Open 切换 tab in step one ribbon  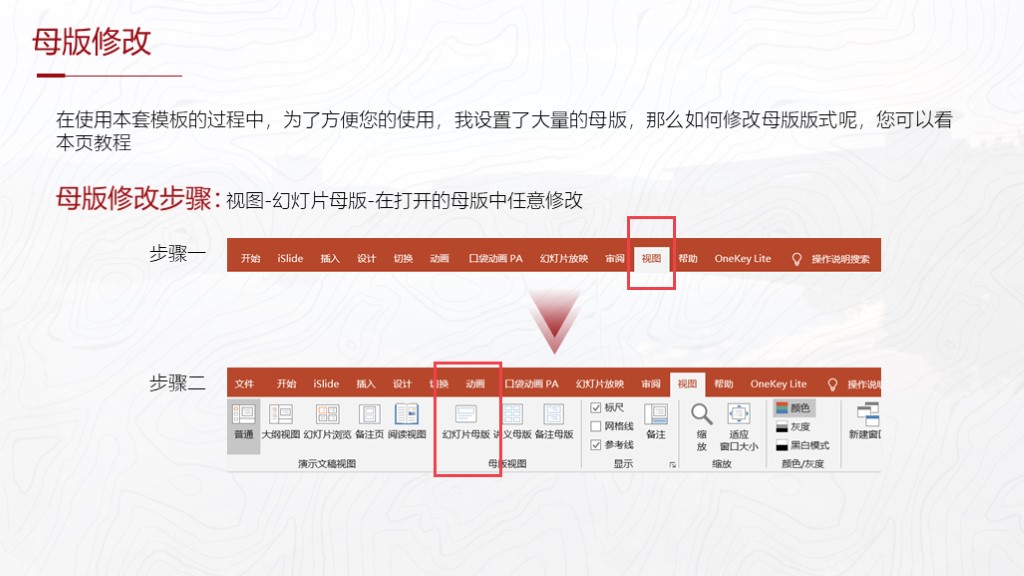[x=403, y=259]
